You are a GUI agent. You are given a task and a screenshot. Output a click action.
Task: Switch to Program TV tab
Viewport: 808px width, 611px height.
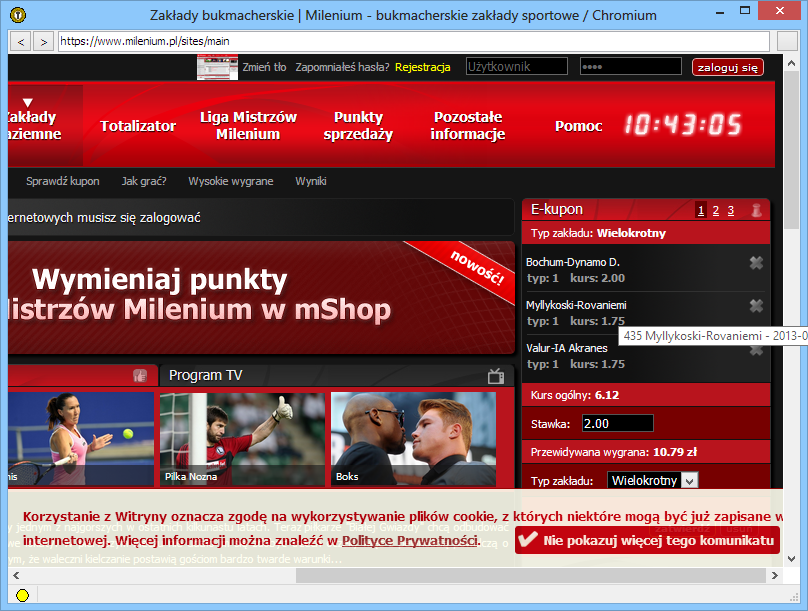click(336, 376)
